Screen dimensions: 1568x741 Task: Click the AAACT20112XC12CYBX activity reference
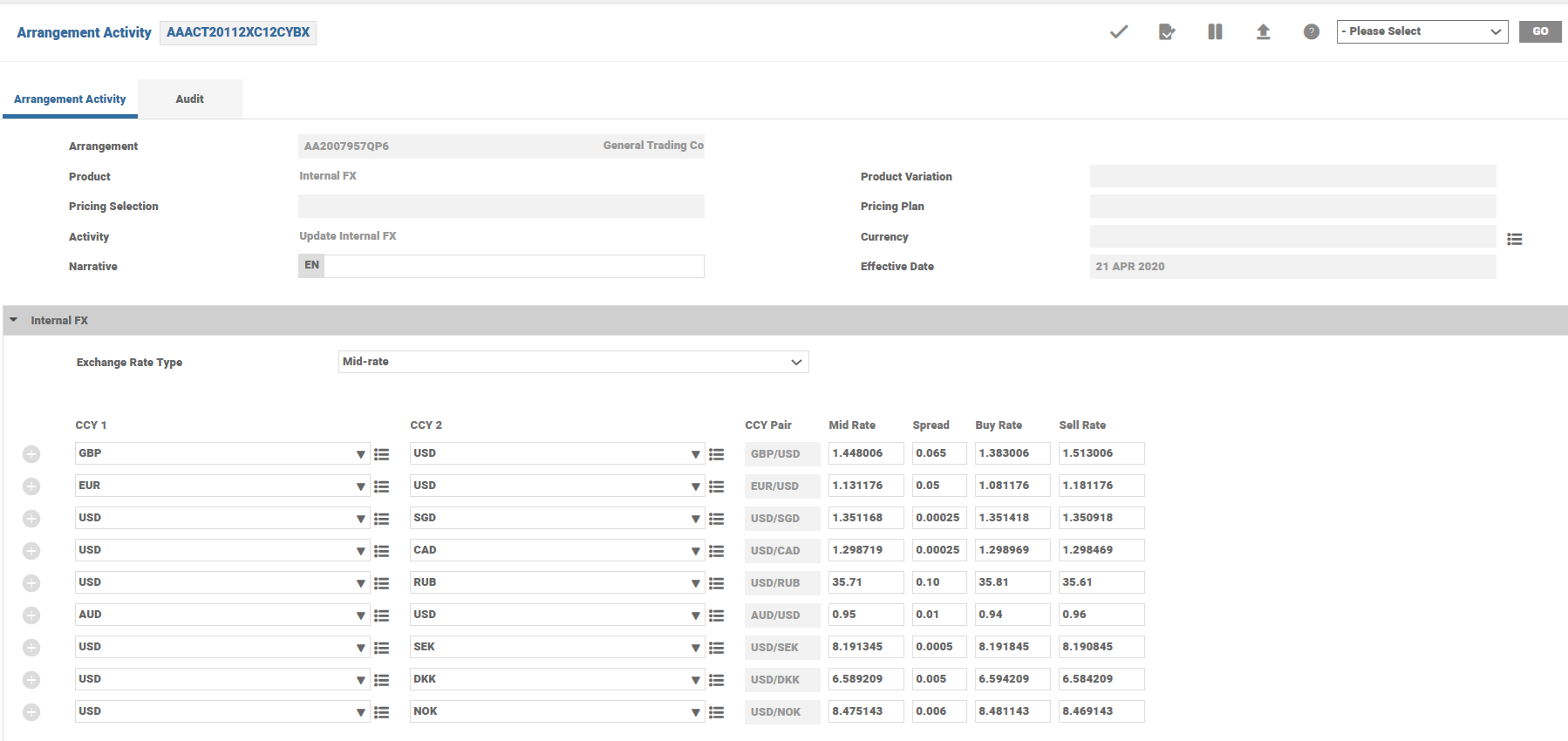[238, 32]
